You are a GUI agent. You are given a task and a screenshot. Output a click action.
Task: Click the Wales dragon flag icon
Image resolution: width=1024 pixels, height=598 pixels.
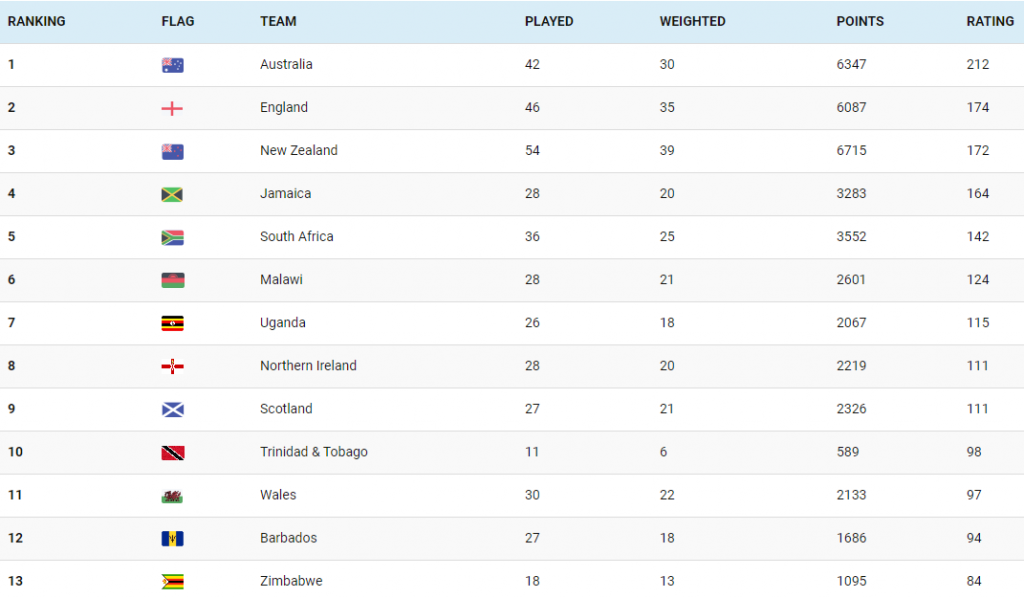[172, 495]
